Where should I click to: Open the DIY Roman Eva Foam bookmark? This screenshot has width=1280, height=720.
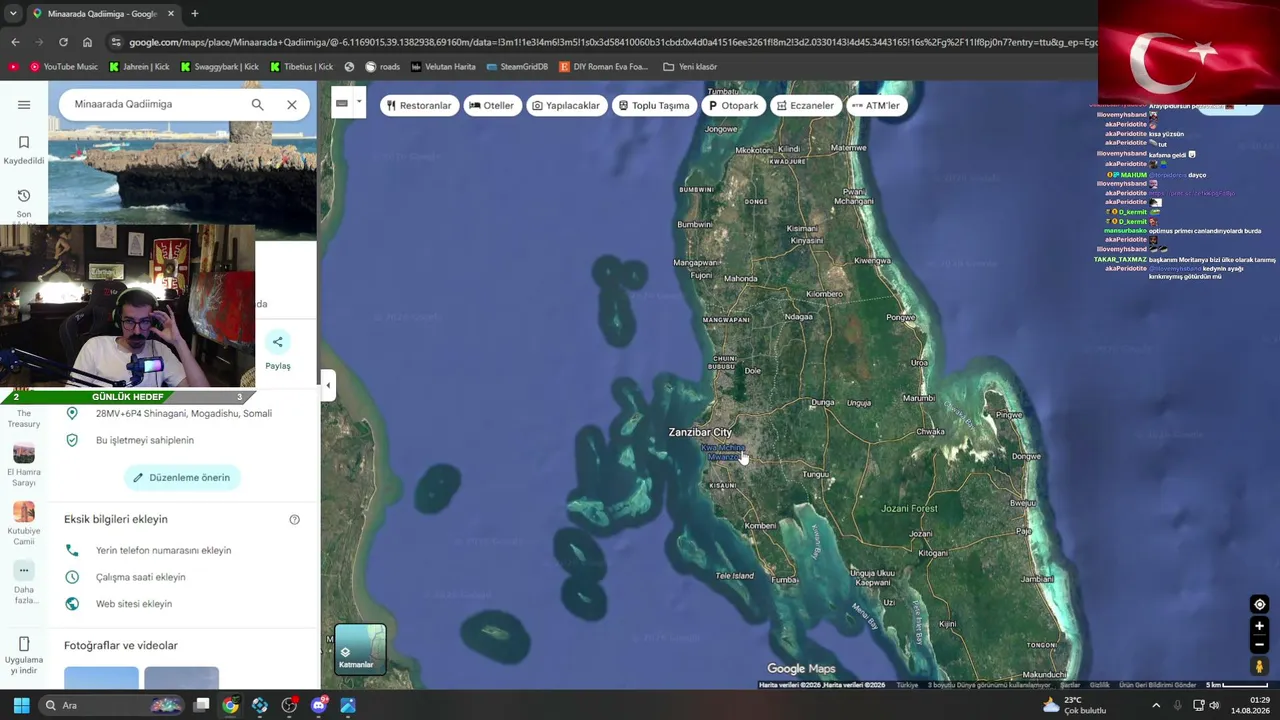[x=604, y=67]
